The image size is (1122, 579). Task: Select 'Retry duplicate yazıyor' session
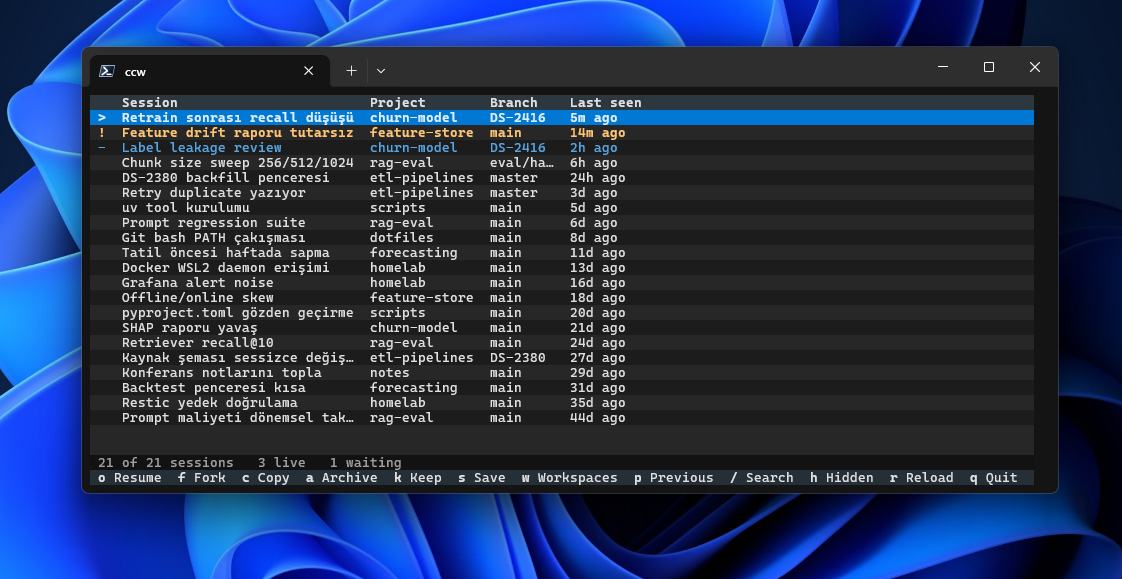[x=562, y=193]
